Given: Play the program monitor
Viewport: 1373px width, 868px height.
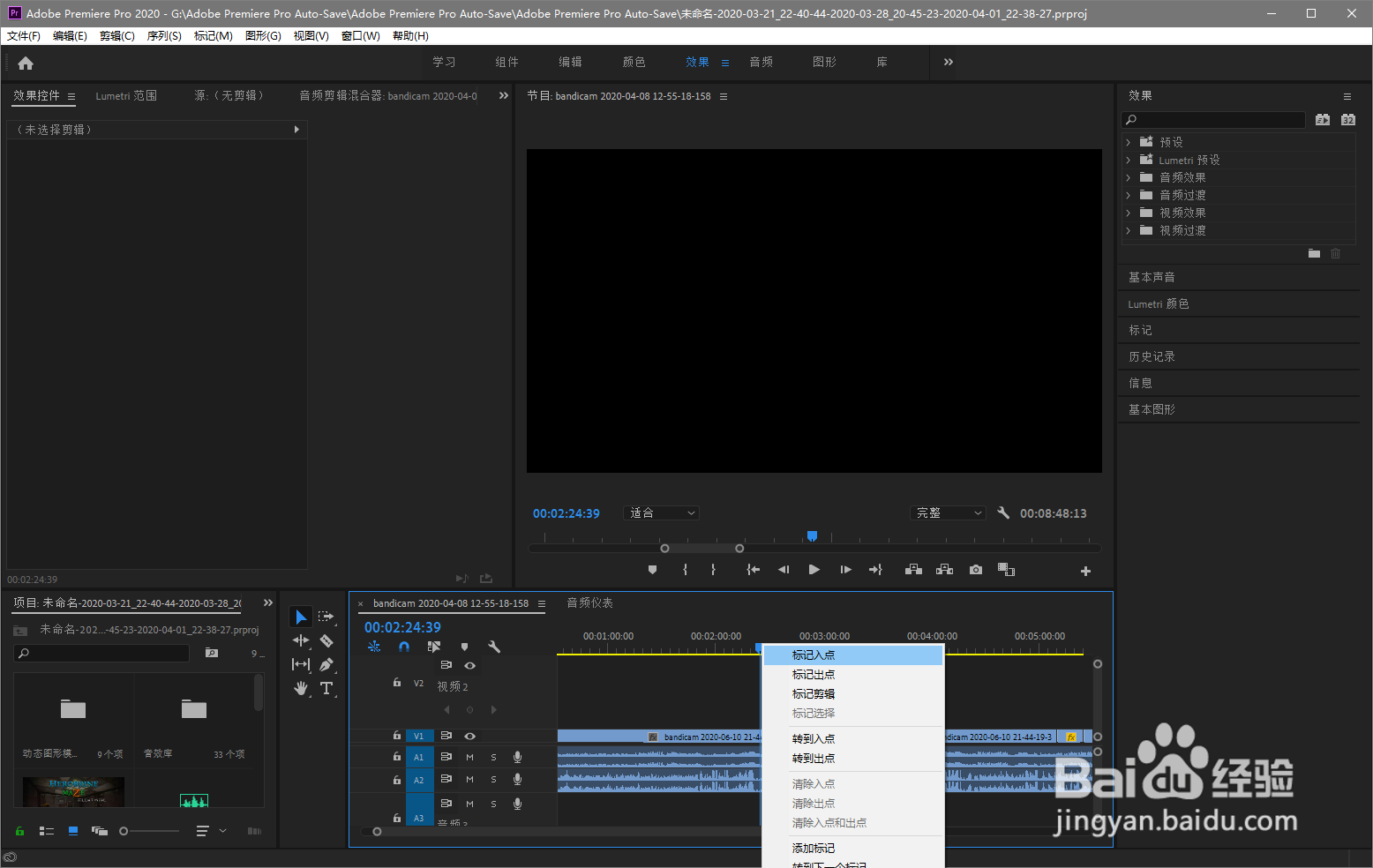Looking at the screenshot, I should [814, 570].
